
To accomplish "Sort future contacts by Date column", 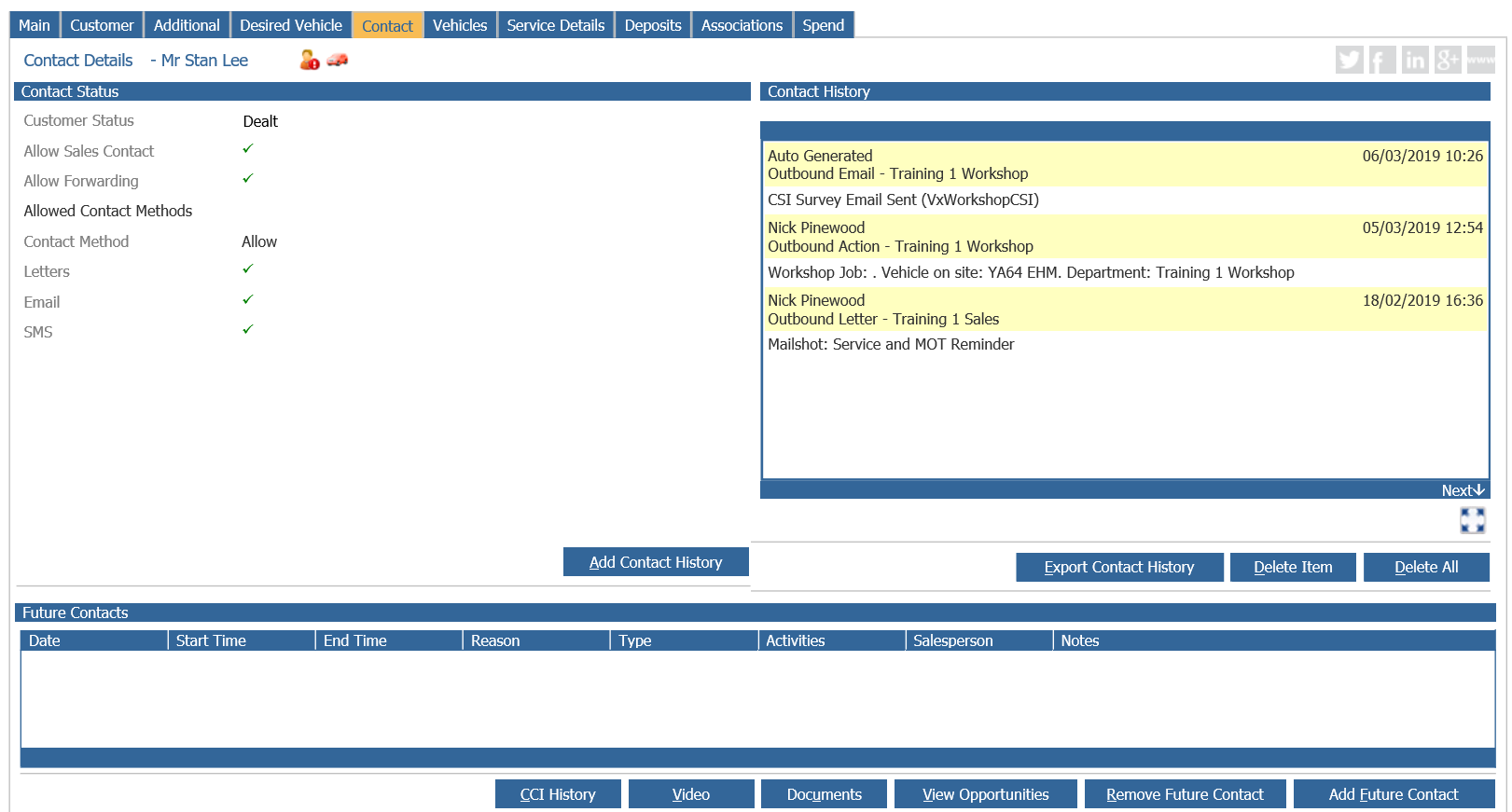I will click(x=94, y=640).
